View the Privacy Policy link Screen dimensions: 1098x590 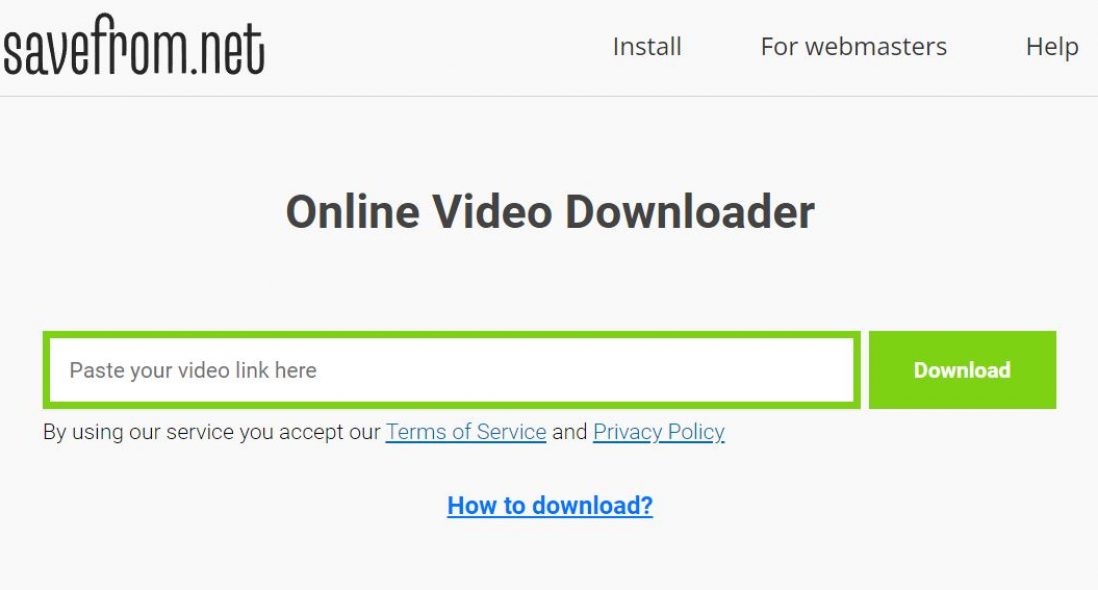pos(658,432)
